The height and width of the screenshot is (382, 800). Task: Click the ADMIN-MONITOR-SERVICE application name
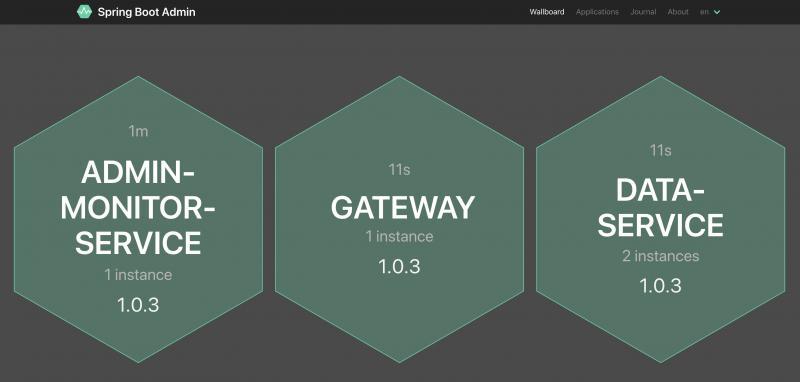138,207
